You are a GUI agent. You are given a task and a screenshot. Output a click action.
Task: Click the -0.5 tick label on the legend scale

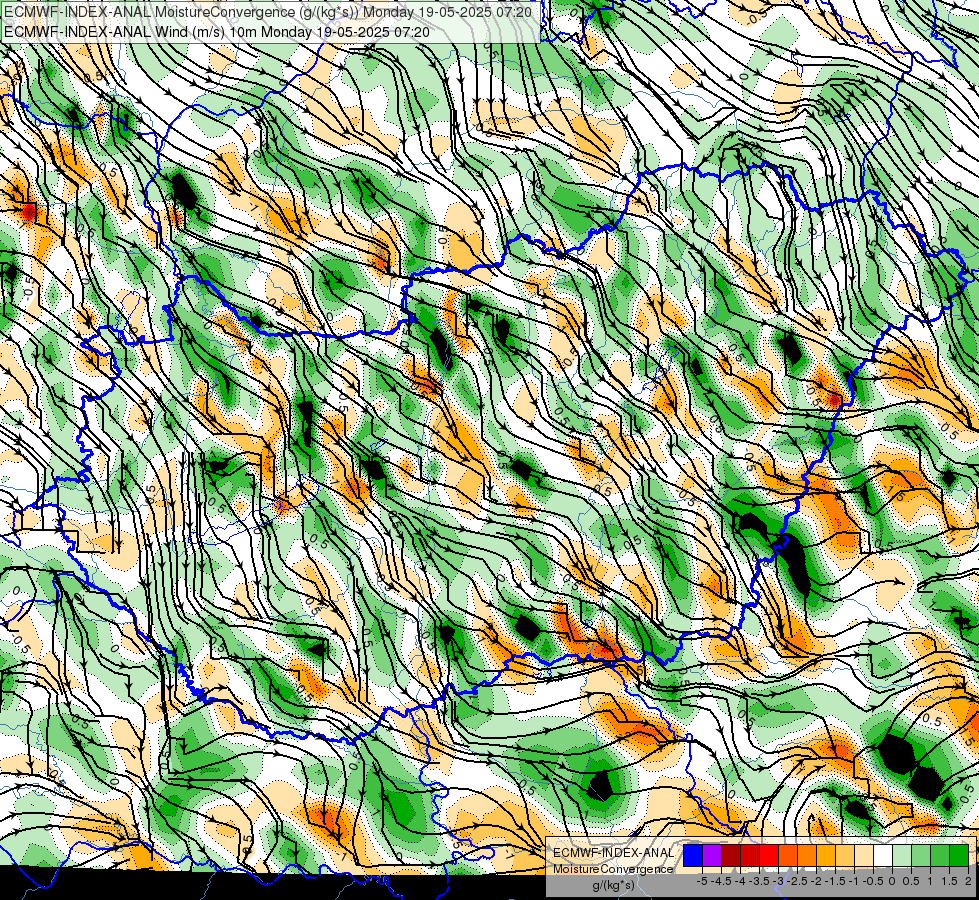[873, 881]
